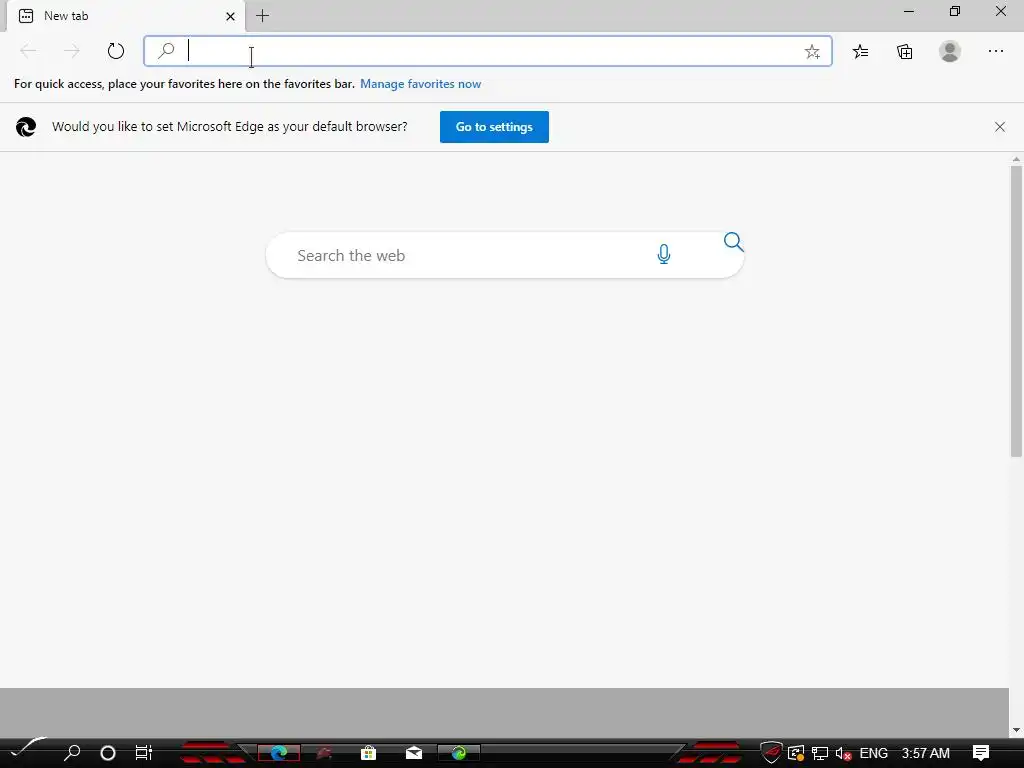Open Task View on taskbar
This screenshot has width=1024, height=768.
tap(144, 753)
